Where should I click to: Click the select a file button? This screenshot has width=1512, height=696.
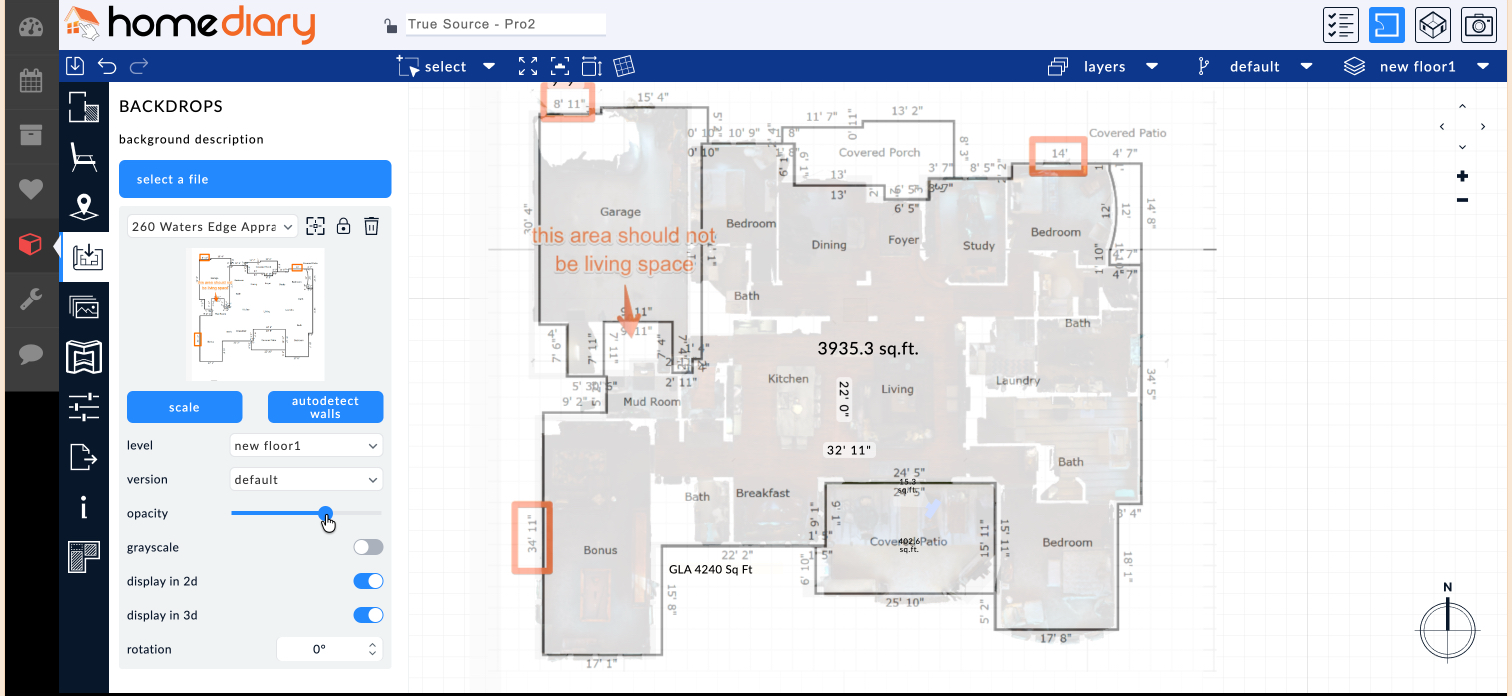[255, 179]
